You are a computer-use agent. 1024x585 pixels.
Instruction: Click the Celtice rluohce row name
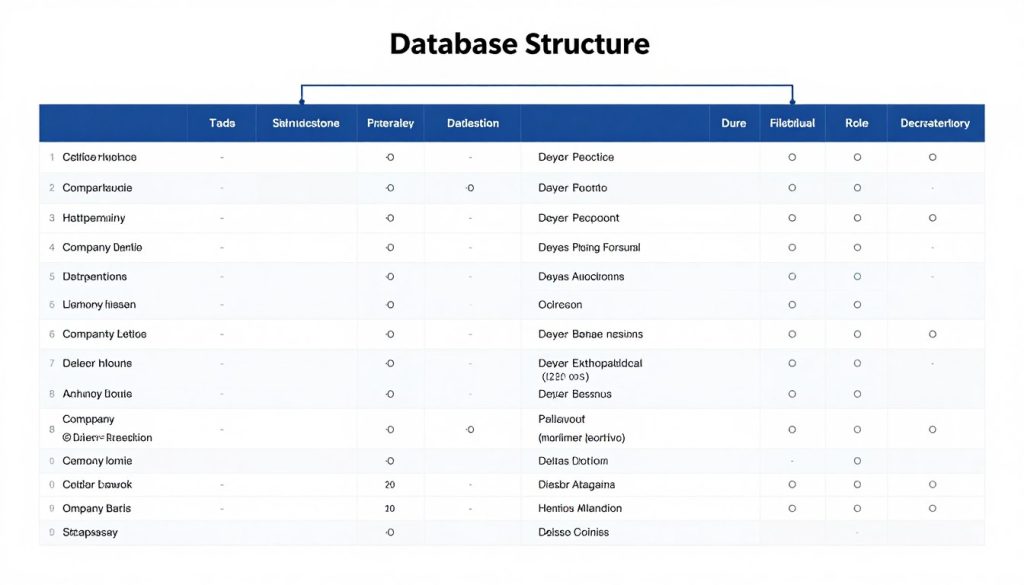(99, 157)
